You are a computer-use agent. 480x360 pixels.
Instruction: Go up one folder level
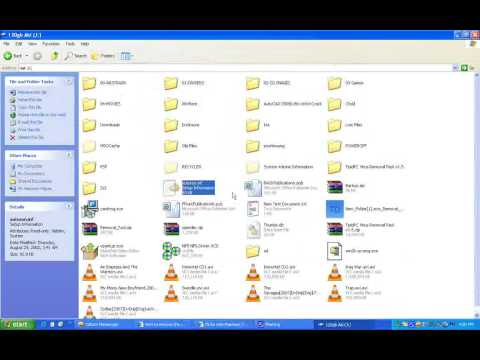54,56
